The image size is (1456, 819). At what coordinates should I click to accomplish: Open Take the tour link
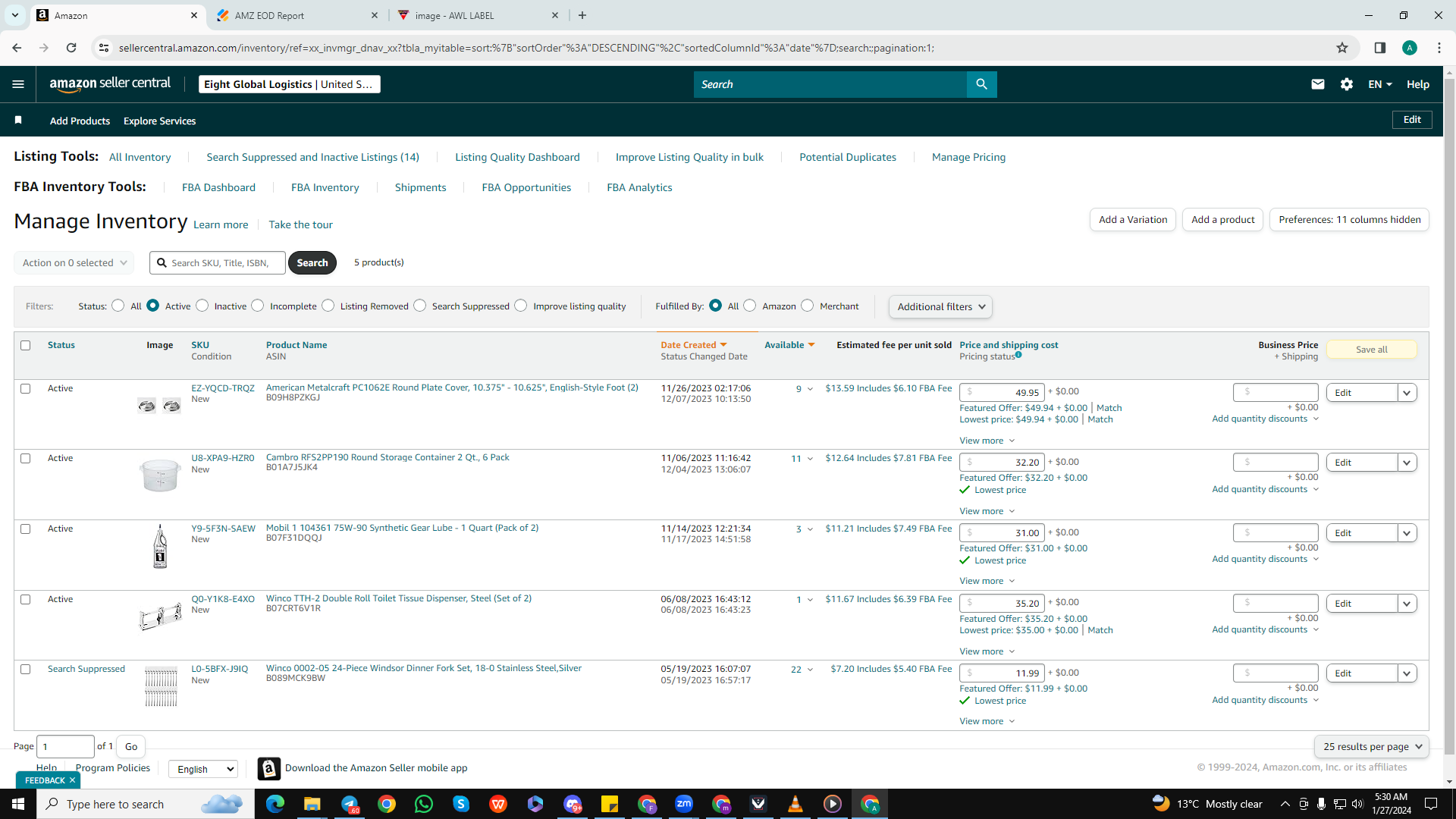tap(300, 224)
